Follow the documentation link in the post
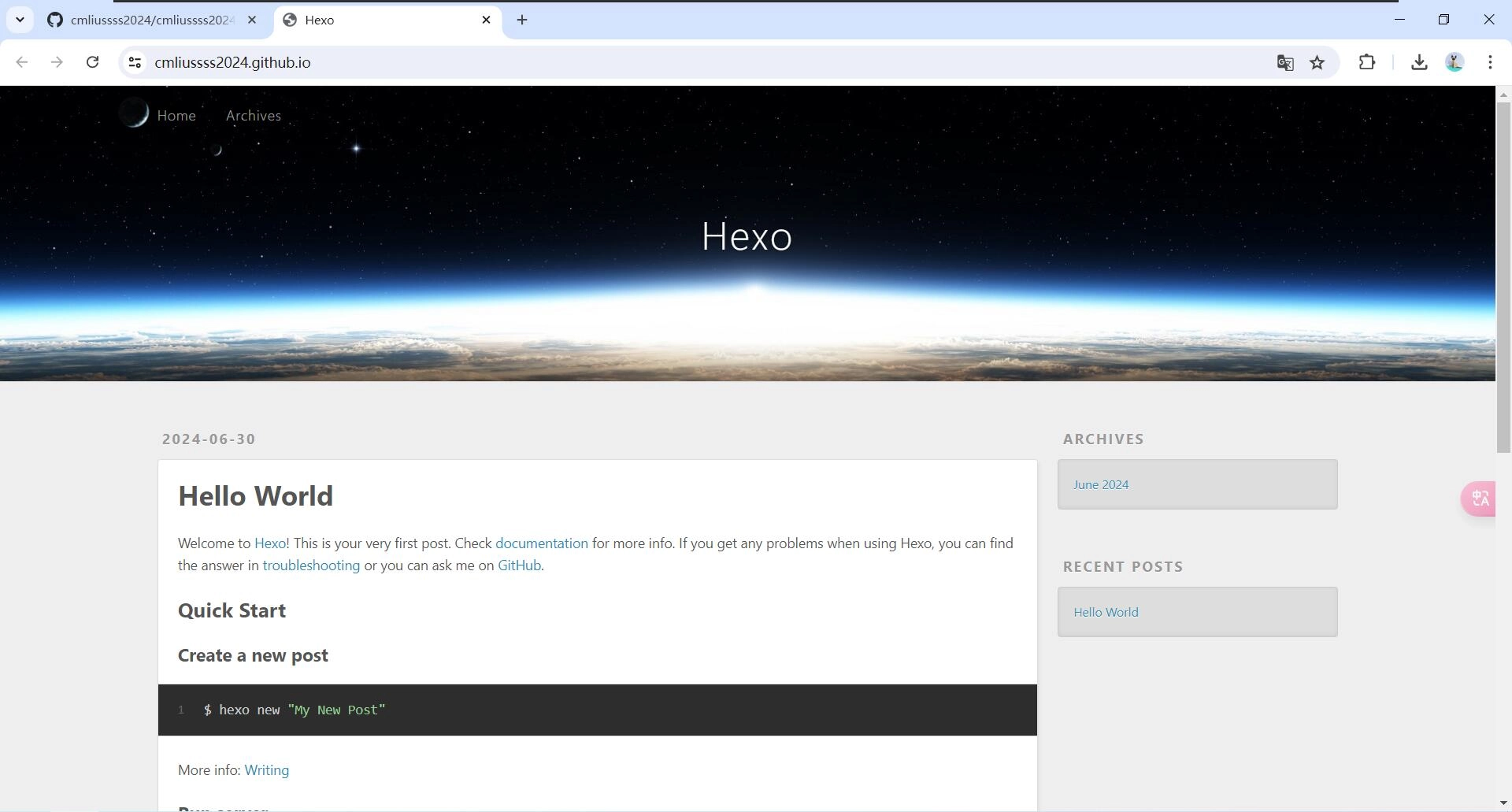Image resolution: width=1512 pixels, height=812 pixels. point(541,543)
